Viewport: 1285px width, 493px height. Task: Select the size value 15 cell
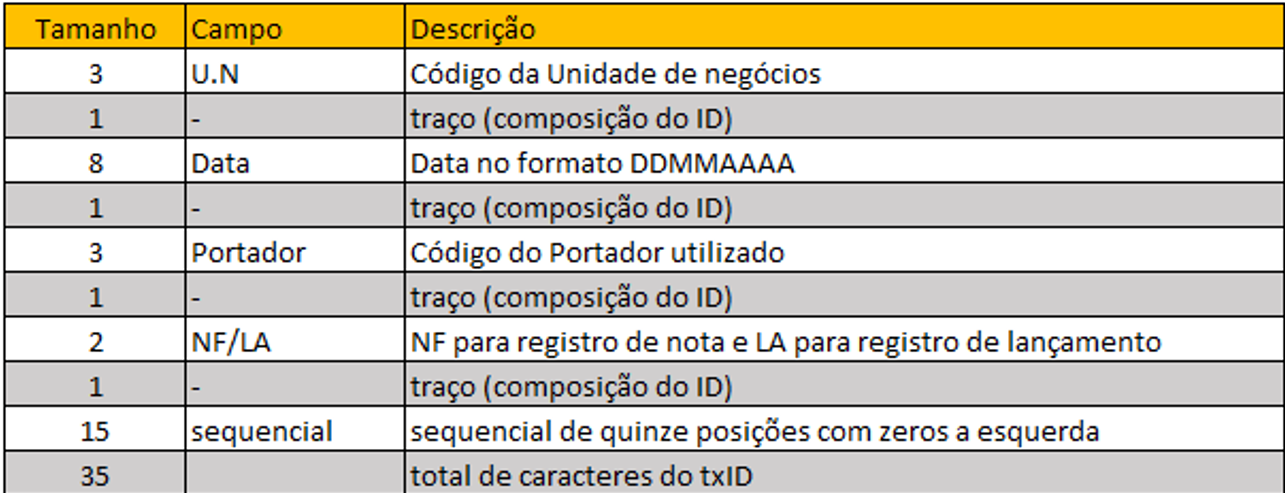point(96,432)
